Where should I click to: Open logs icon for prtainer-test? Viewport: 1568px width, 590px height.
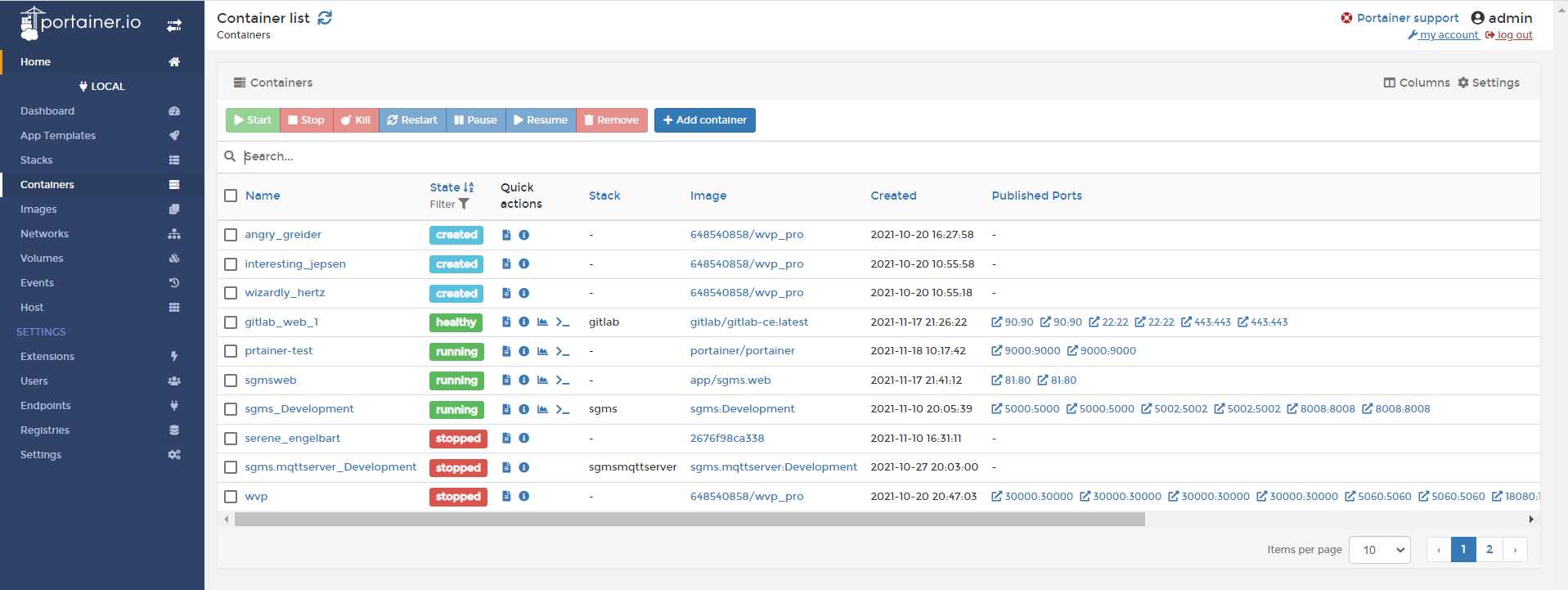(x=506, y=351)
